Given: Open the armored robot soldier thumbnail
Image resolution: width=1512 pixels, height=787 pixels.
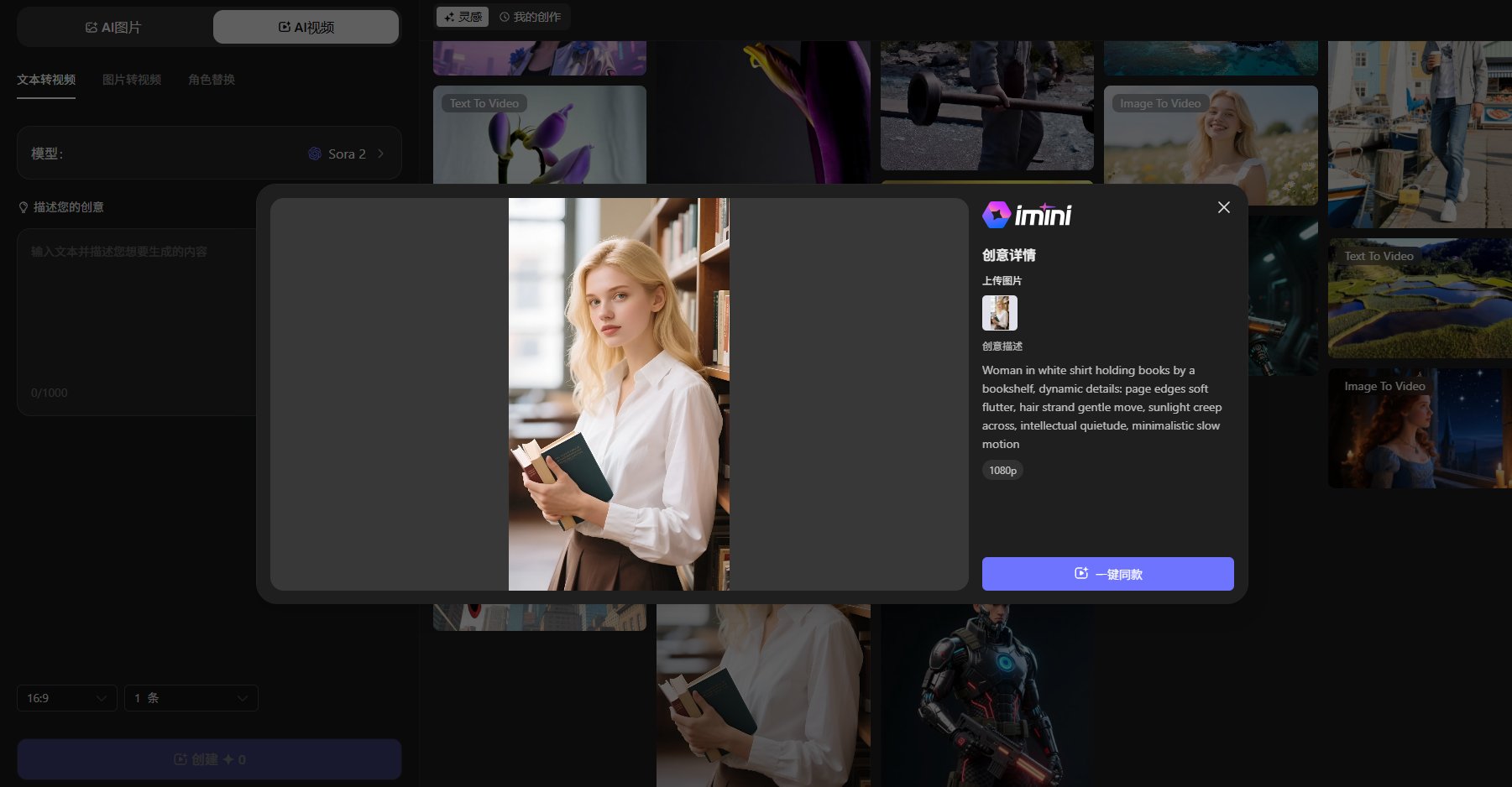Looking at the screenshot, I should point(986,696).
